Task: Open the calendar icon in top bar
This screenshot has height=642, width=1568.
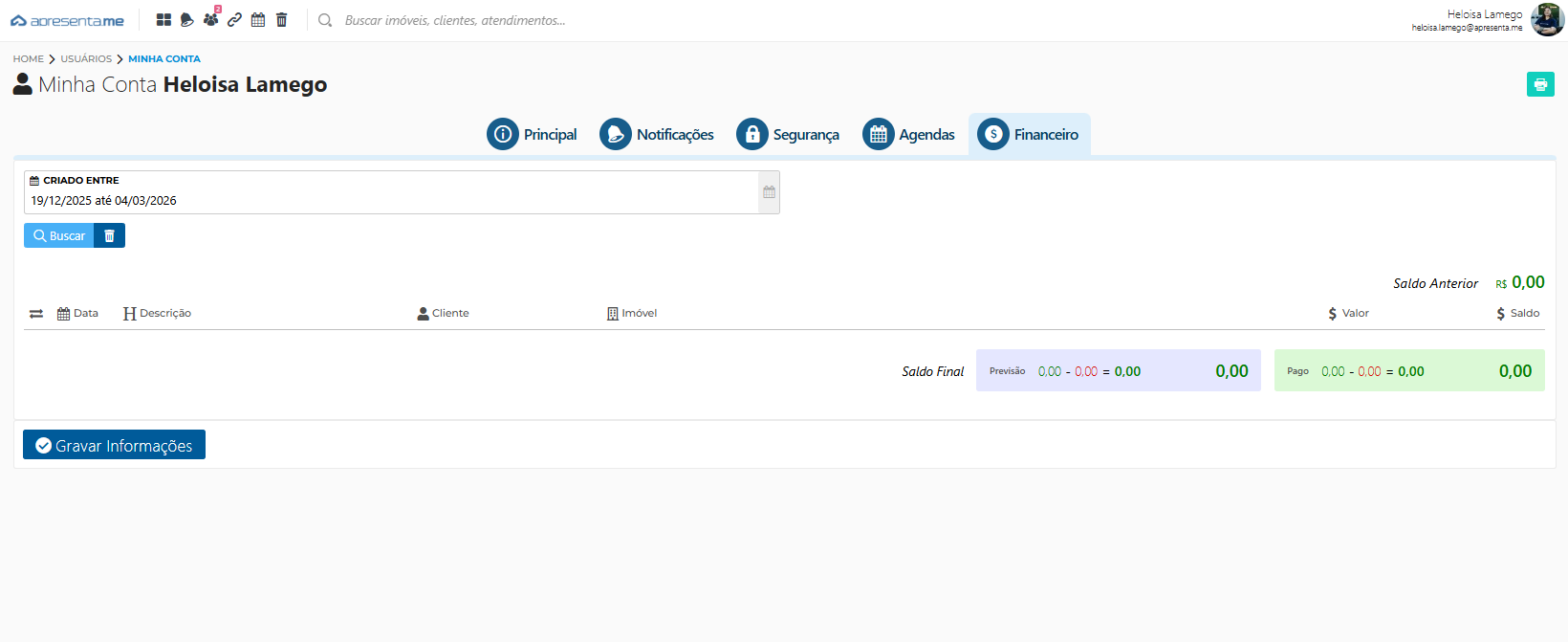Action: [x=258, y=20]
